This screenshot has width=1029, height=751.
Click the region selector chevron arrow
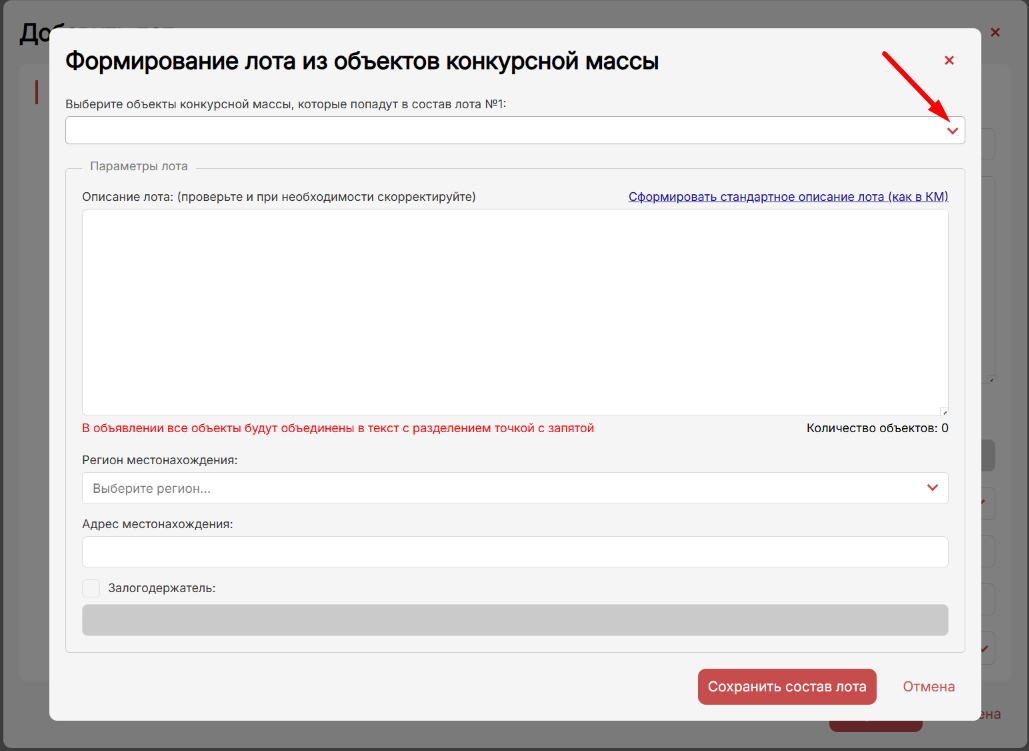point(932,488)
